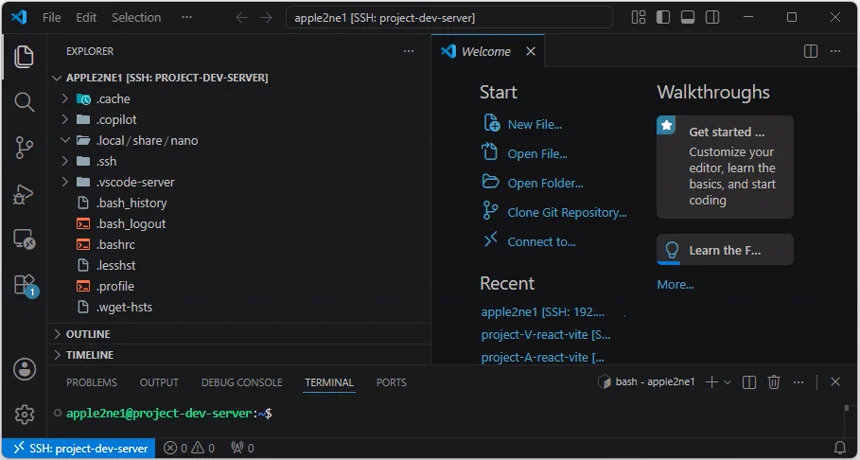Close the Welcome tab
This screenshot has height=460, width=860.
[x=530, y=51]
